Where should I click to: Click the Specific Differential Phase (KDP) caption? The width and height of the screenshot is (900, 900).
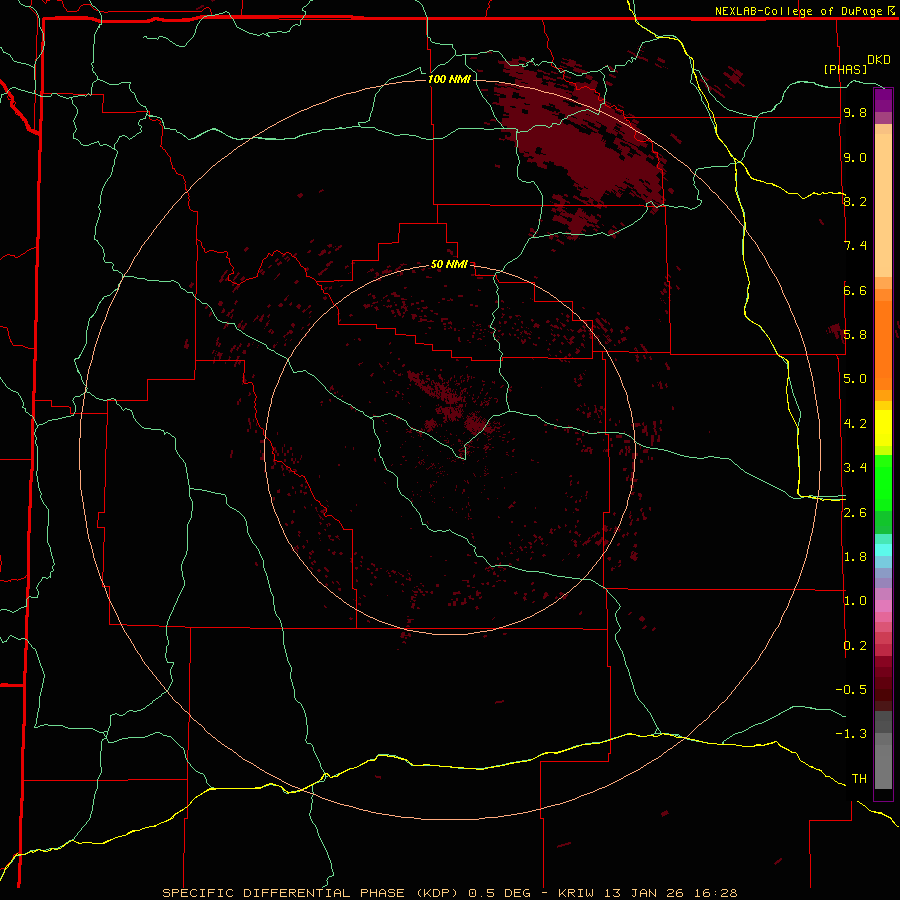310,893
